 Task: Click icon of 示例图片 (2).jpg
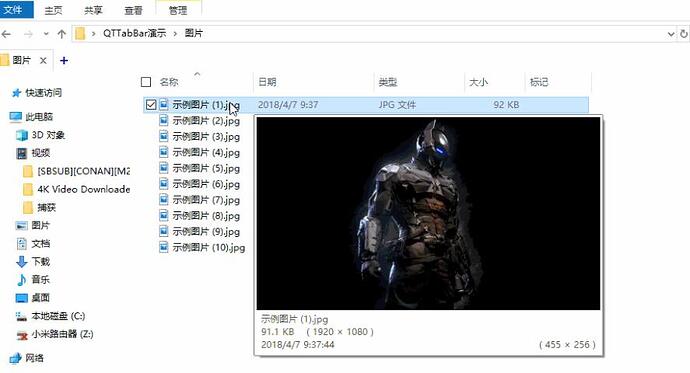click(164, 121)
